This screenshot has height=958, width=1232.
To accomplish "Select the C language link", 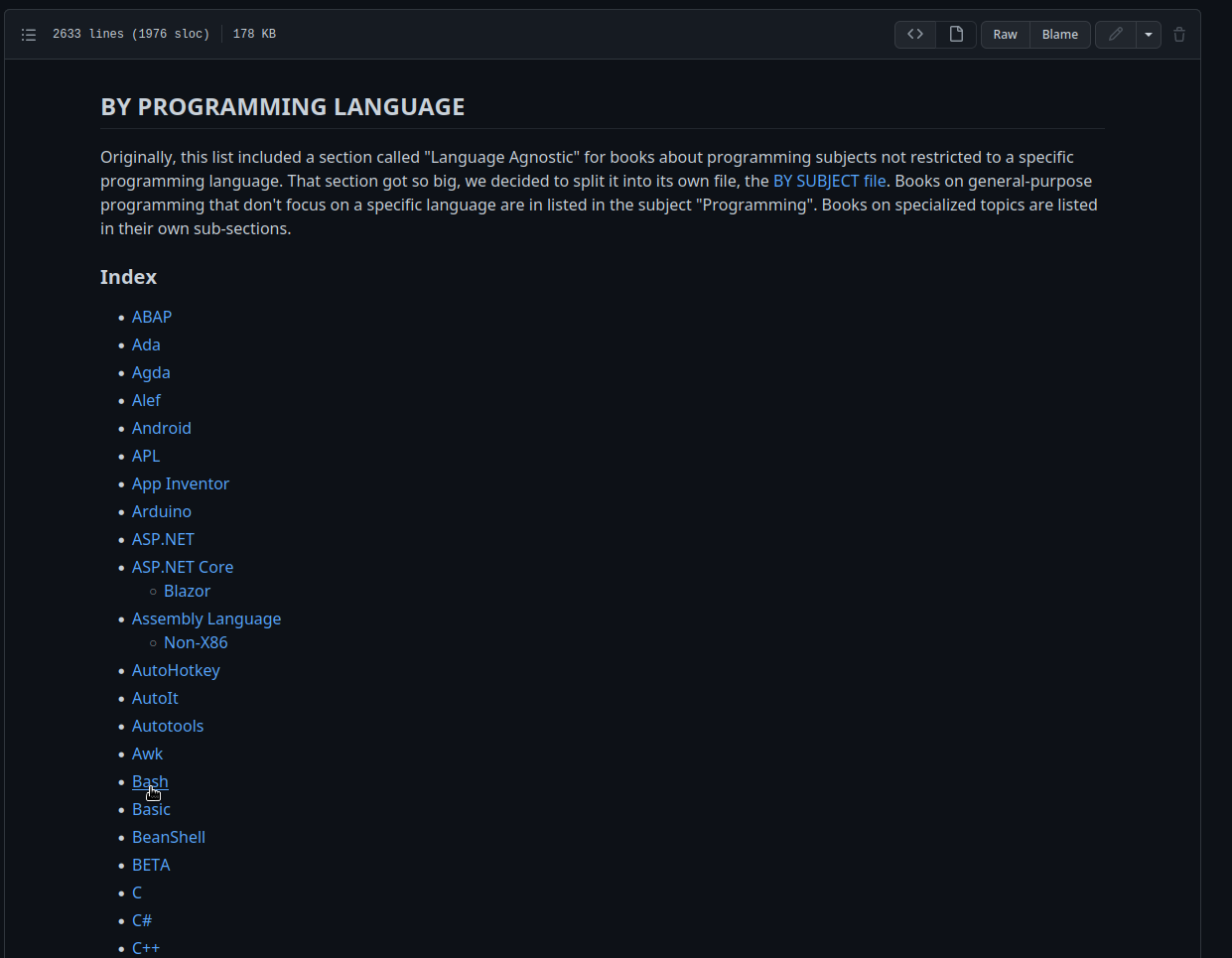I will (137, 892).
